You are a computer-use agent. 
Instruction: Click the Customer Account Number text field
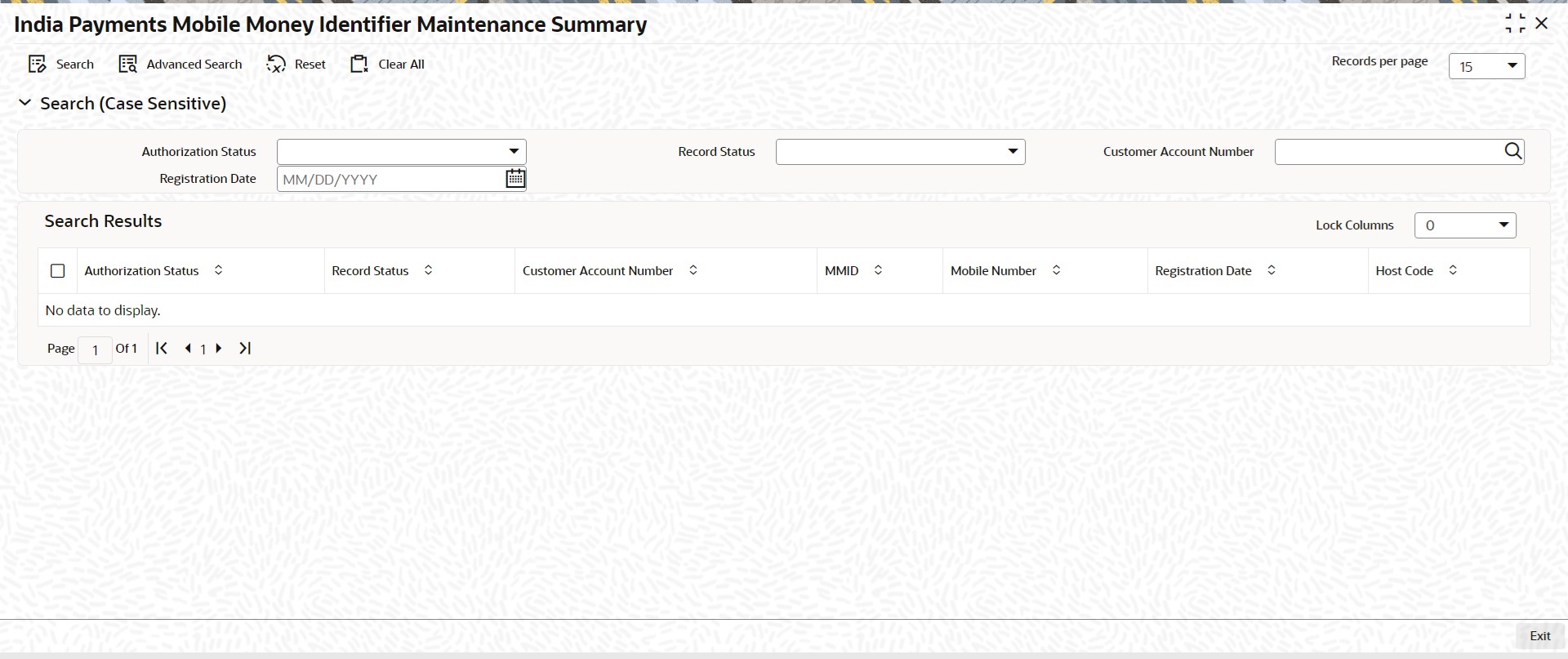click(1388, 152)
